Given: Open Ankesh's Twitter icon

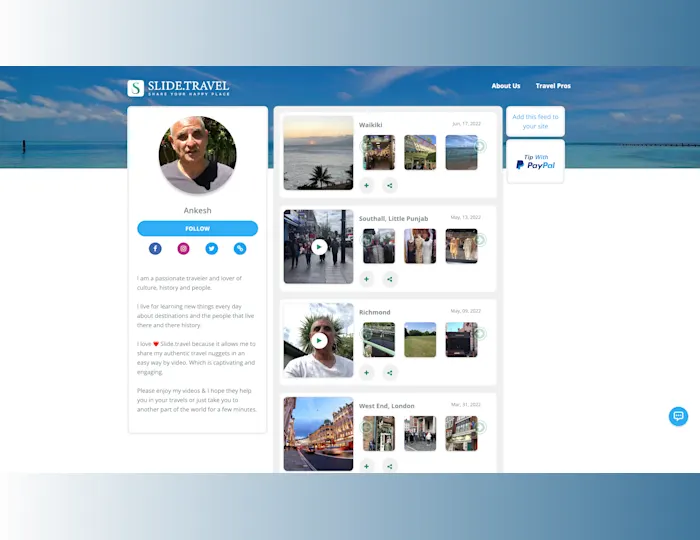Looking at the screenshot, I should coord(212,249).
